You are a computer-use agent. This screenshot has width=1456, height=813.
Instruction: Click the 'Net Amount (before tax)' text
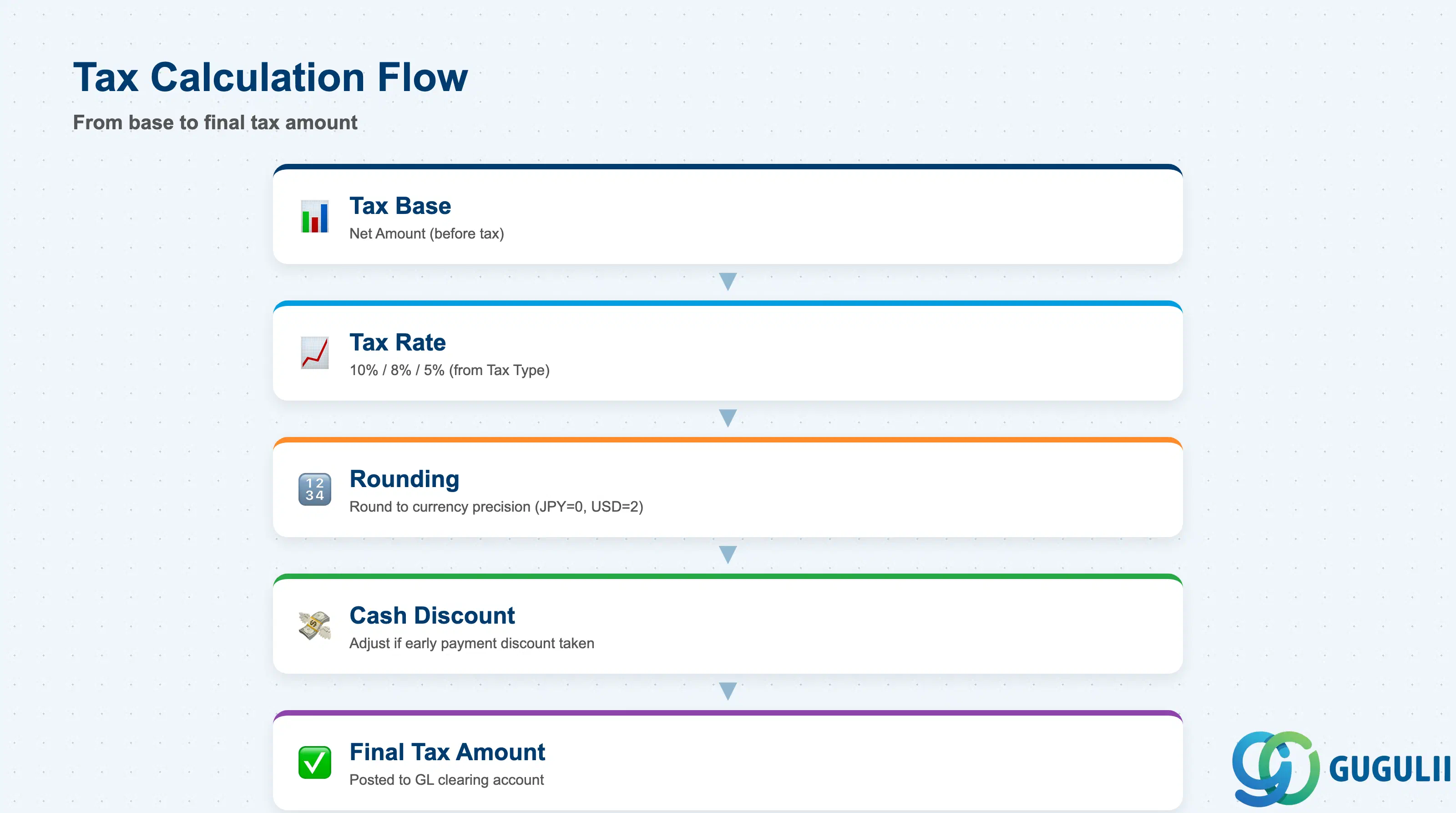[427, 234]
